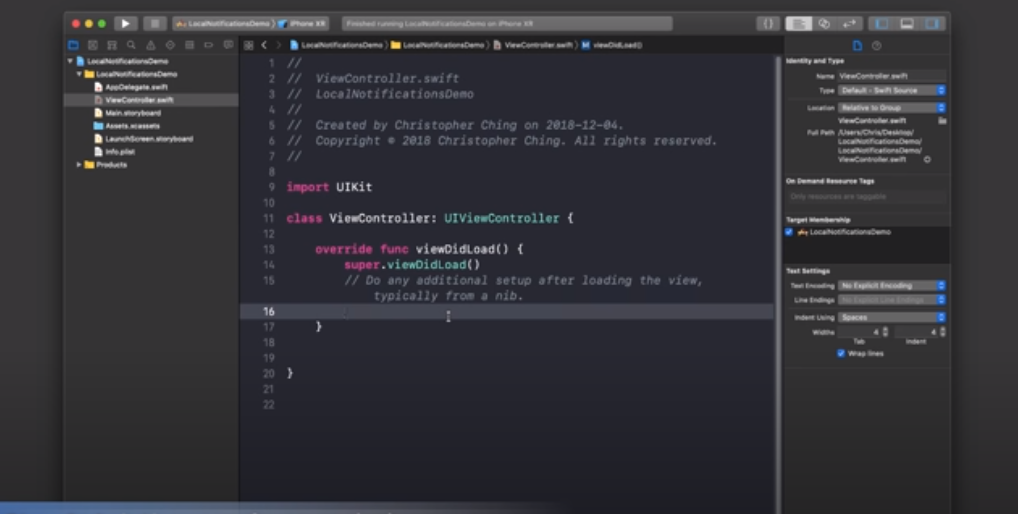Open the Issue navigator warning icon

[151, 45]
